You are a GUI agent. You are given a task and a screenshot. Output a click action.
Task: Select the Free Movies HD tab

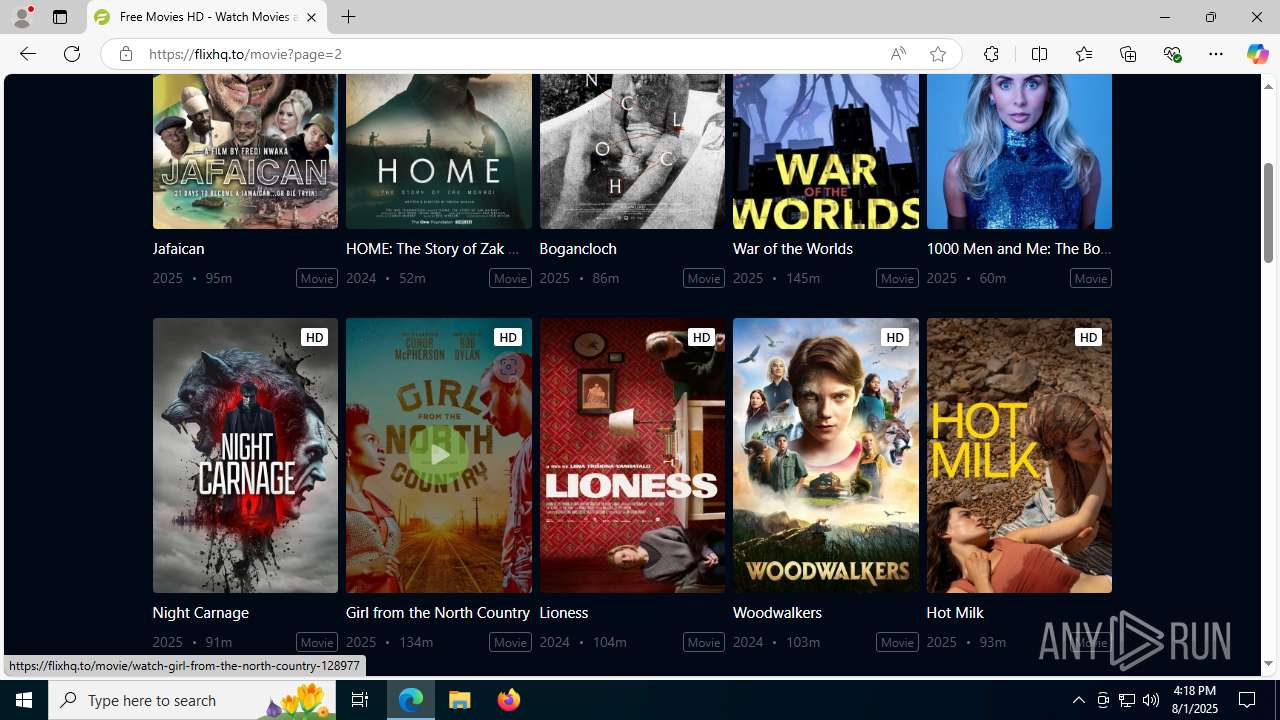[x=207, y=17]
